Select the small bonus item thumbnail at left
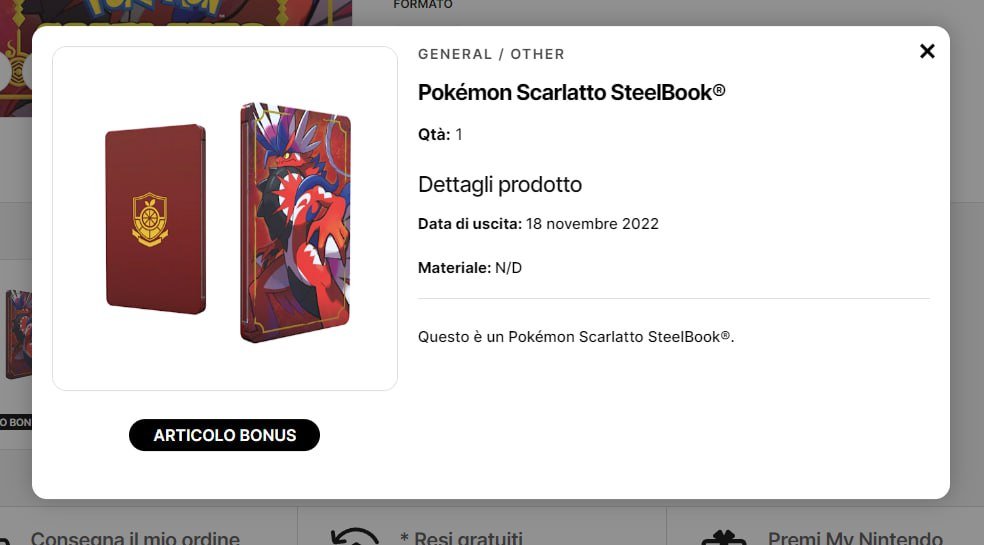984x545 pixels. click(15, 335)
